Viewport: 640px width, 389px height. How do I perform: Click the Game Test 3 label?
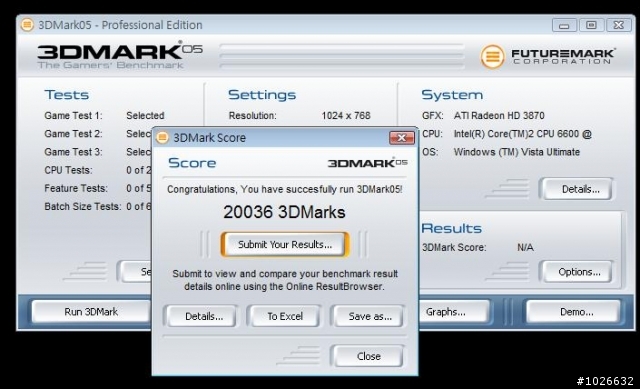click(x=73, y=152)
